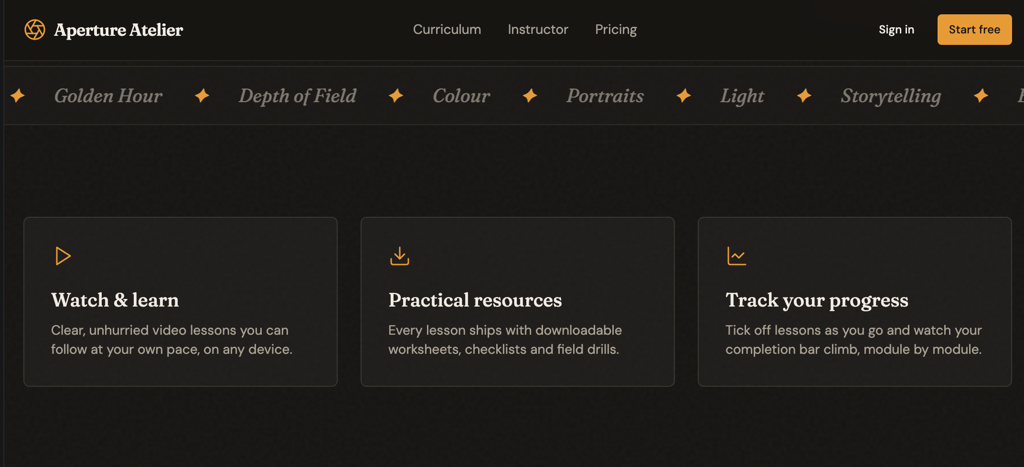Click the download icon above Practical resources
The image size is (1024, 467).
point(399,256)
